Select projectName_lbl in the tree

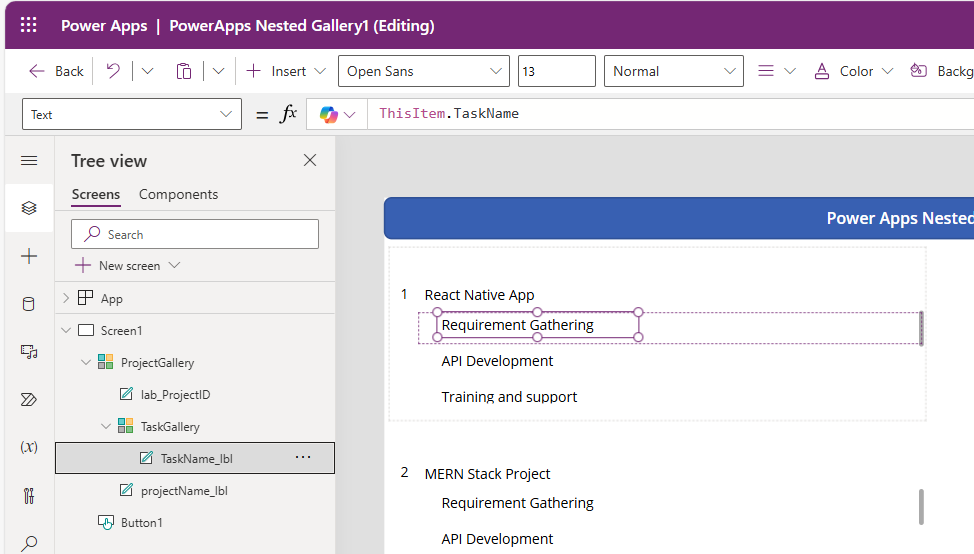click(x=184, y=491)
